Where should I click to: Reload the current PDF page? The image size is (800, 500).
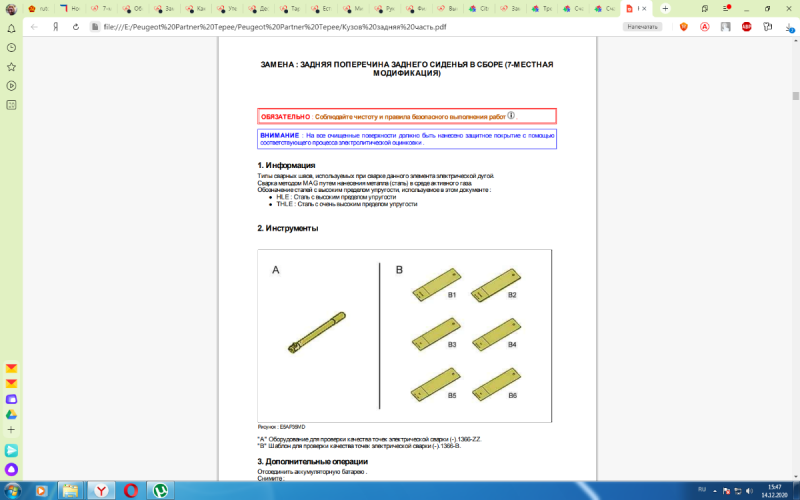point(76,27)
